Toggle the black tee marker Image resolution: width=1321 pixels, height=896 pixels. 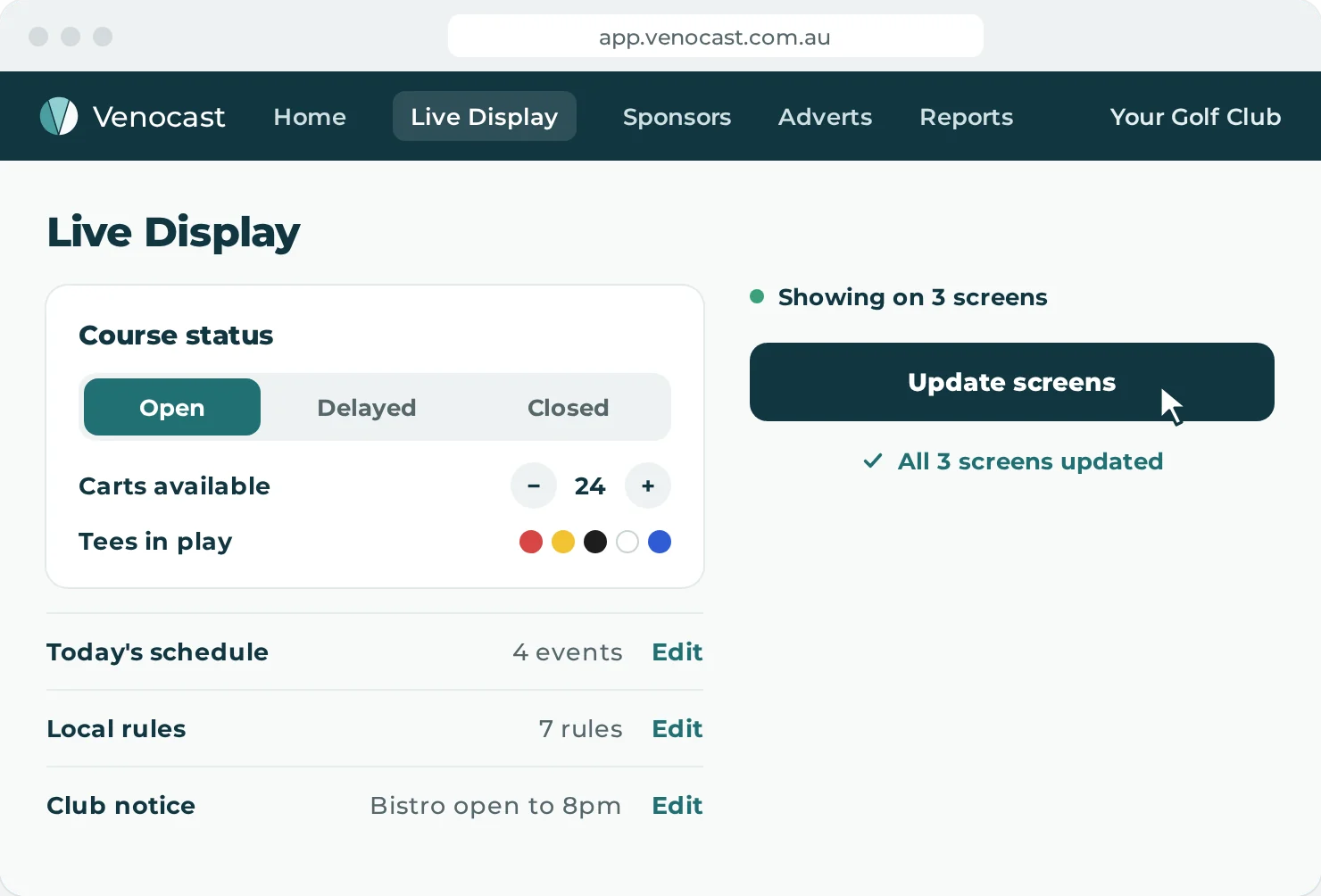tap(595, 542)
